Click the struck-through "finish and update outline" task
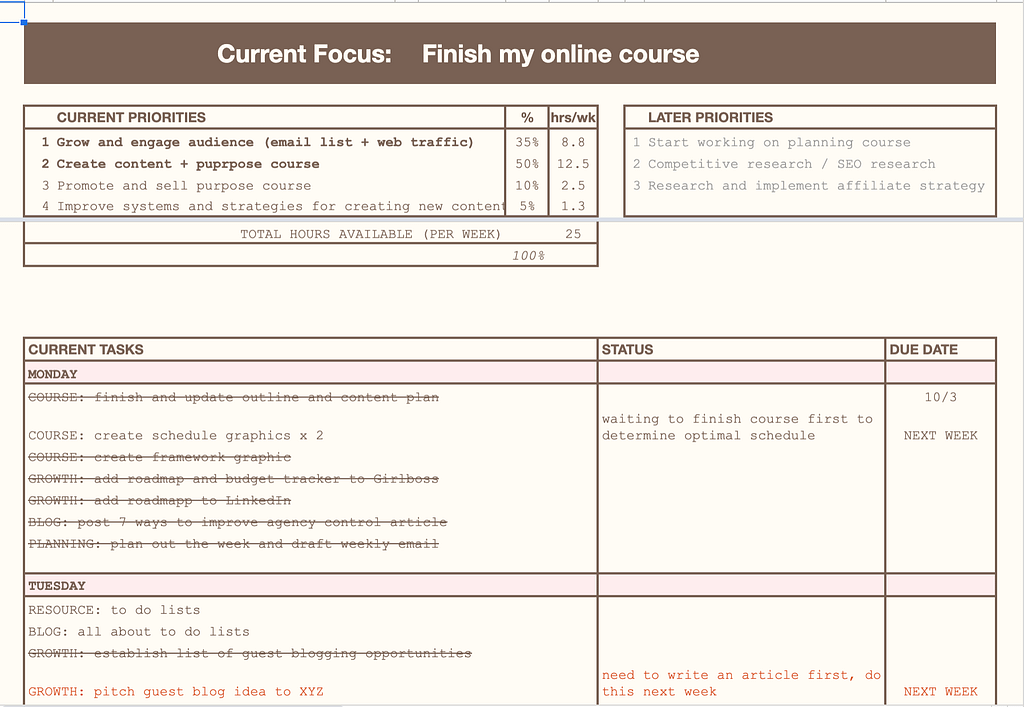Image resolution: width=1024 pixels, height=707 pixels. 233,397
